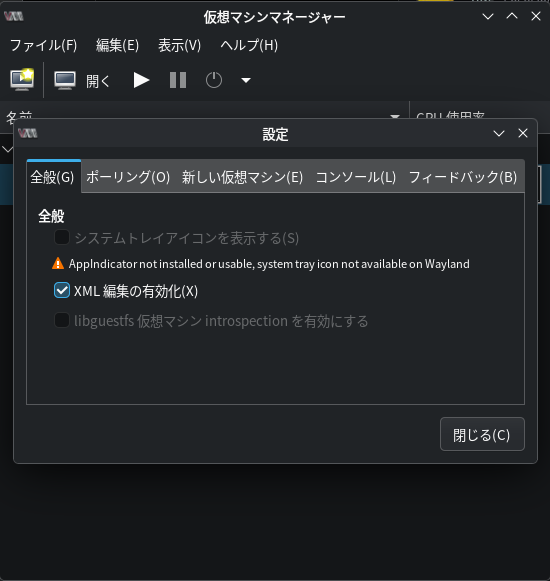Switch to the 新しい仮想マシン(E) tab

pyautogui.click(x=242, y=177)
